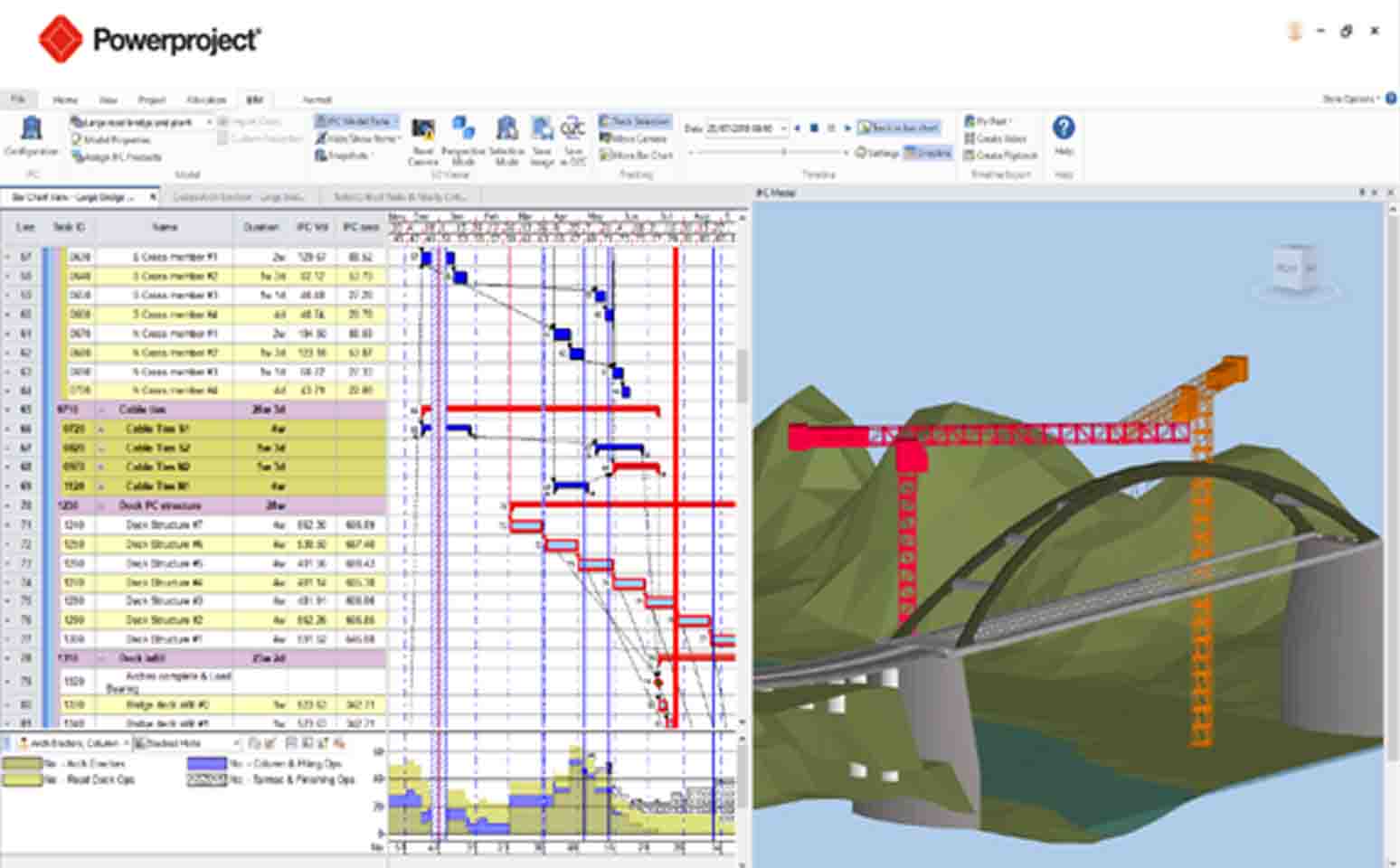Click the Model Properties button
1400x868 pixels.
[x=111, y=140]
